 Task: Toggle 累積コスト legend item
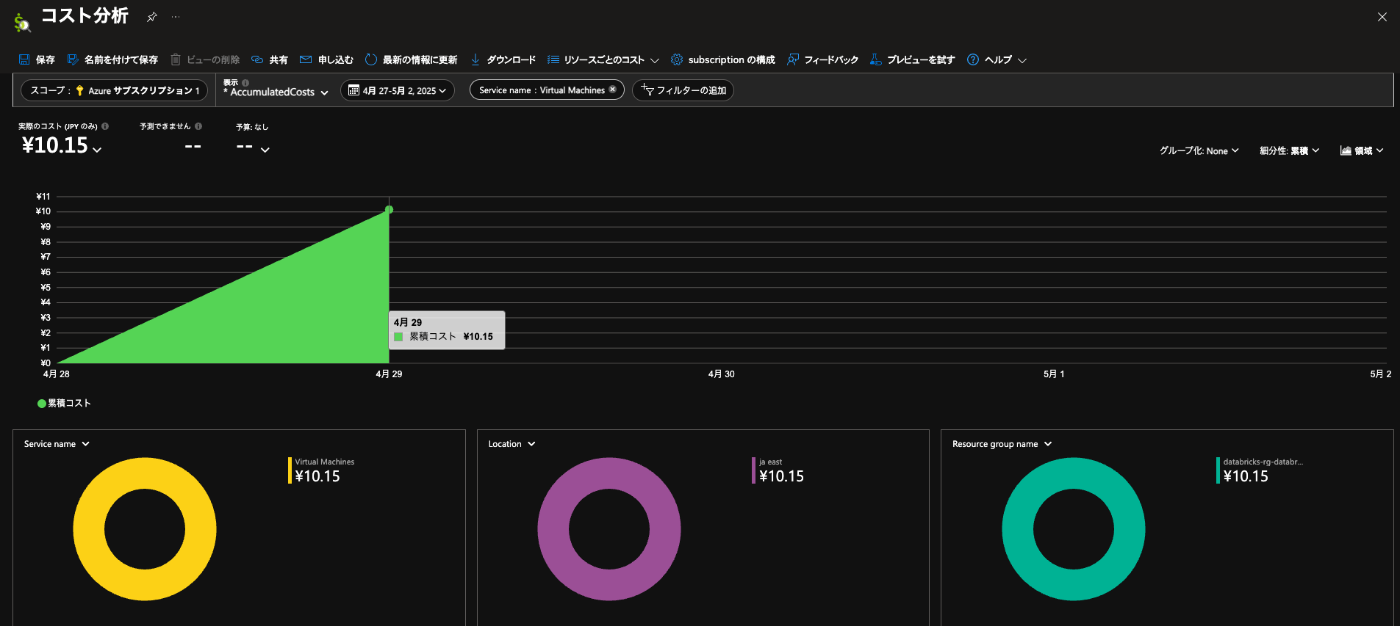coord(64,403)
